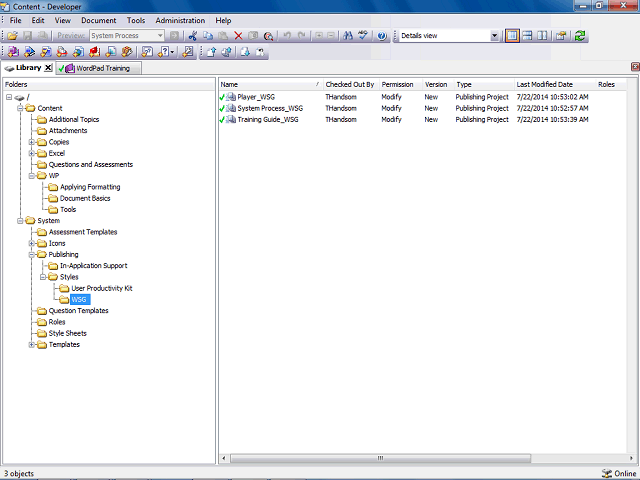The height and width of the screenshot is (480, 640).
Task: Close the Library tab with its X
Action: coord(48,68)
